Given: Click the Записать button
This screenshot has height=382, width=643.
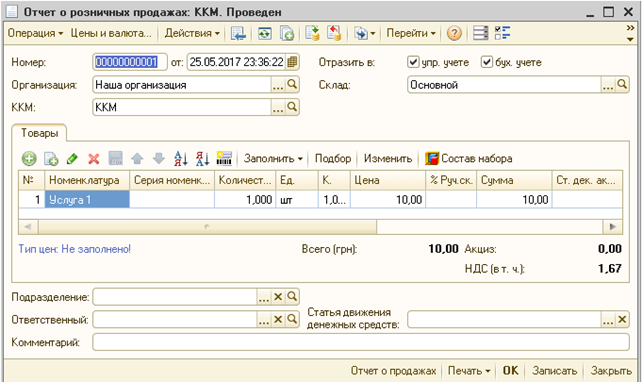Looking at the screenshot, I should coord(554,371).
